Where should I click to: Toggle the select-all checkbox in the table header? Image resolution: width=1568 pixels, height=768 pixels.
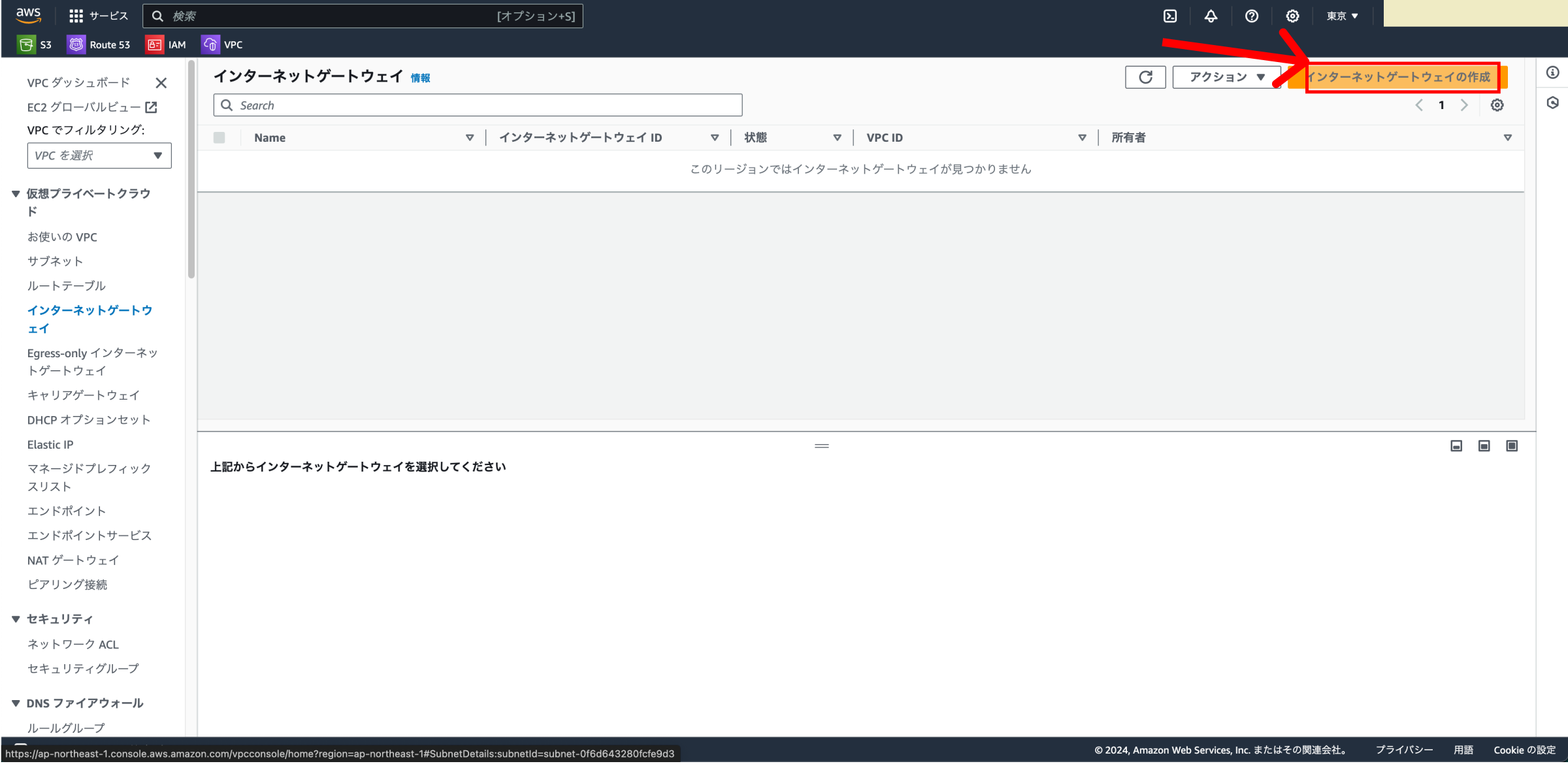(x=220, y=137)
